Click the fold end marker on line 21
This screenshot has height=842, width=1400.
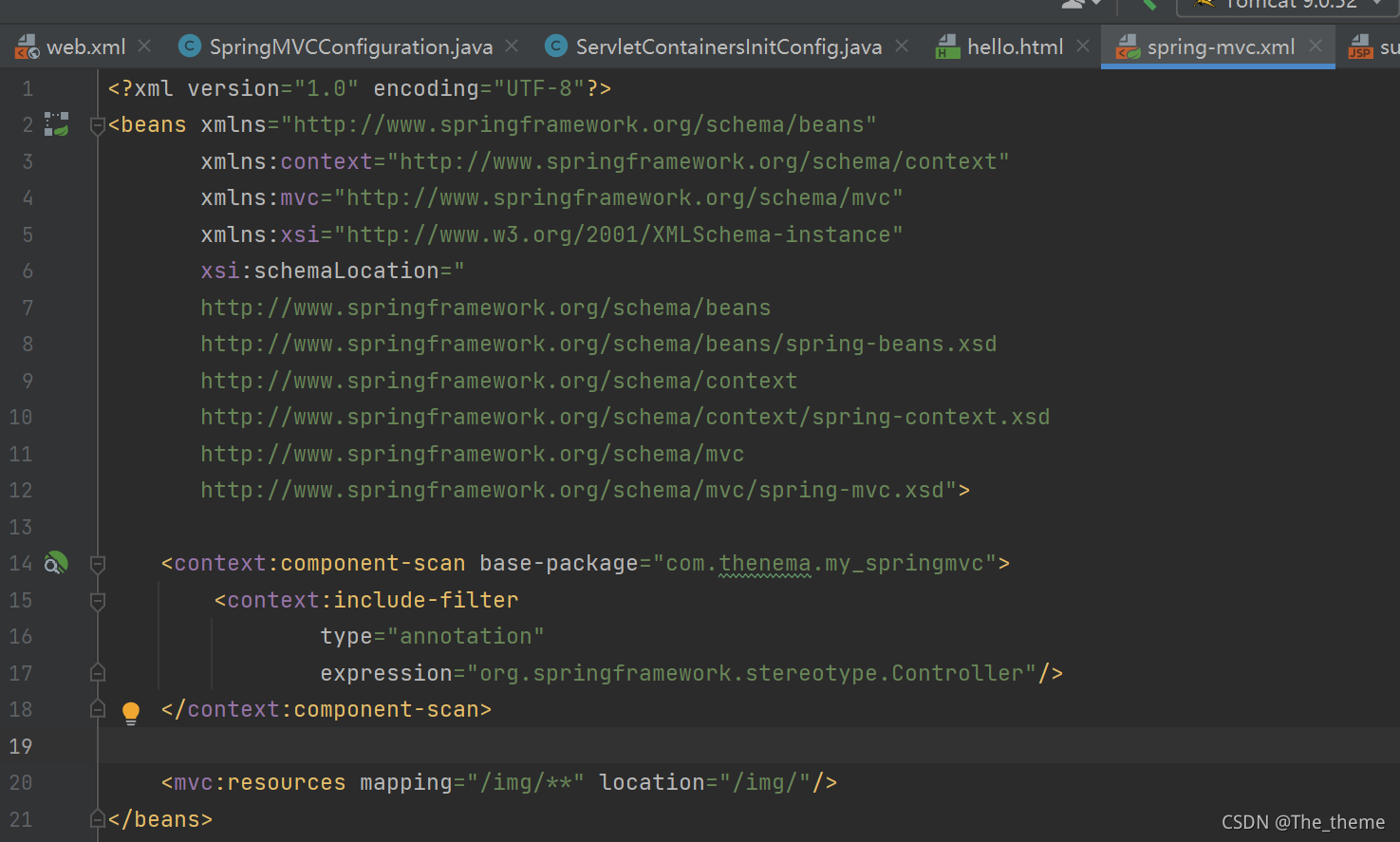click(x=97, y=818)
